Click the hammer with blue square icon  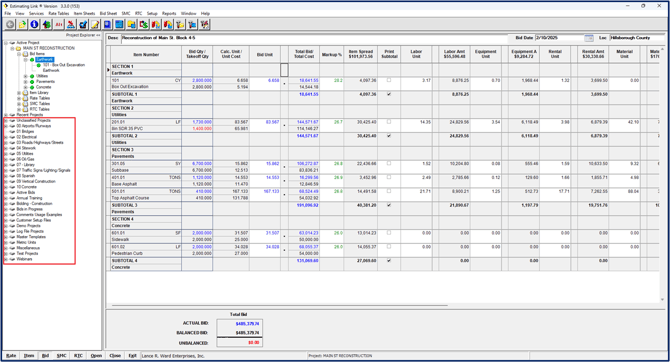[x=192, y=24]
